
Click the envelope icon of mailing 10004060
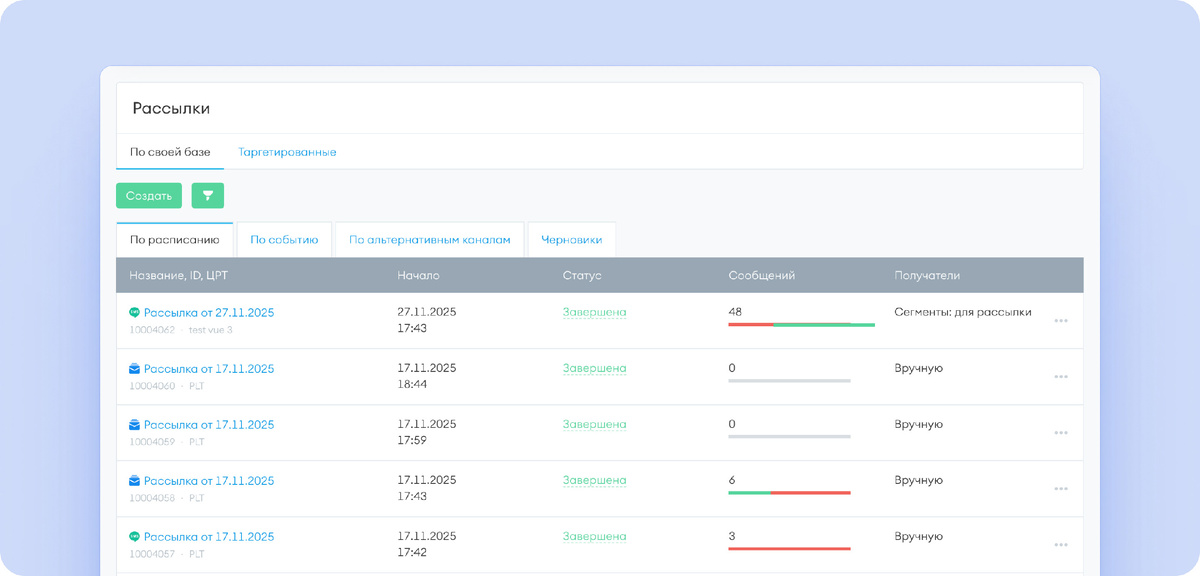pyautogui.click(x=134, y=369)
